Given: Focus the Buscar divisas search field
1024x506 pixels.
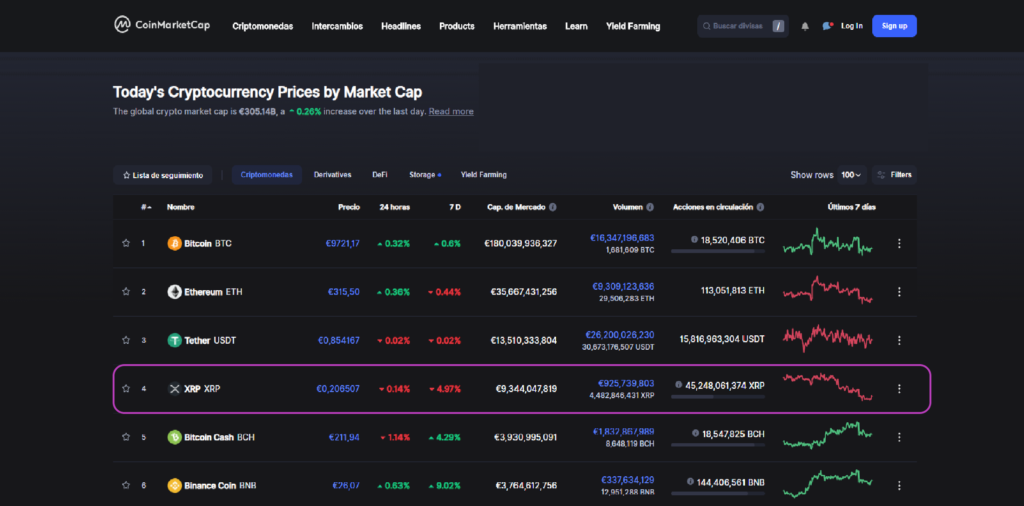Looking at the screenshot, I should pos(743,26).
